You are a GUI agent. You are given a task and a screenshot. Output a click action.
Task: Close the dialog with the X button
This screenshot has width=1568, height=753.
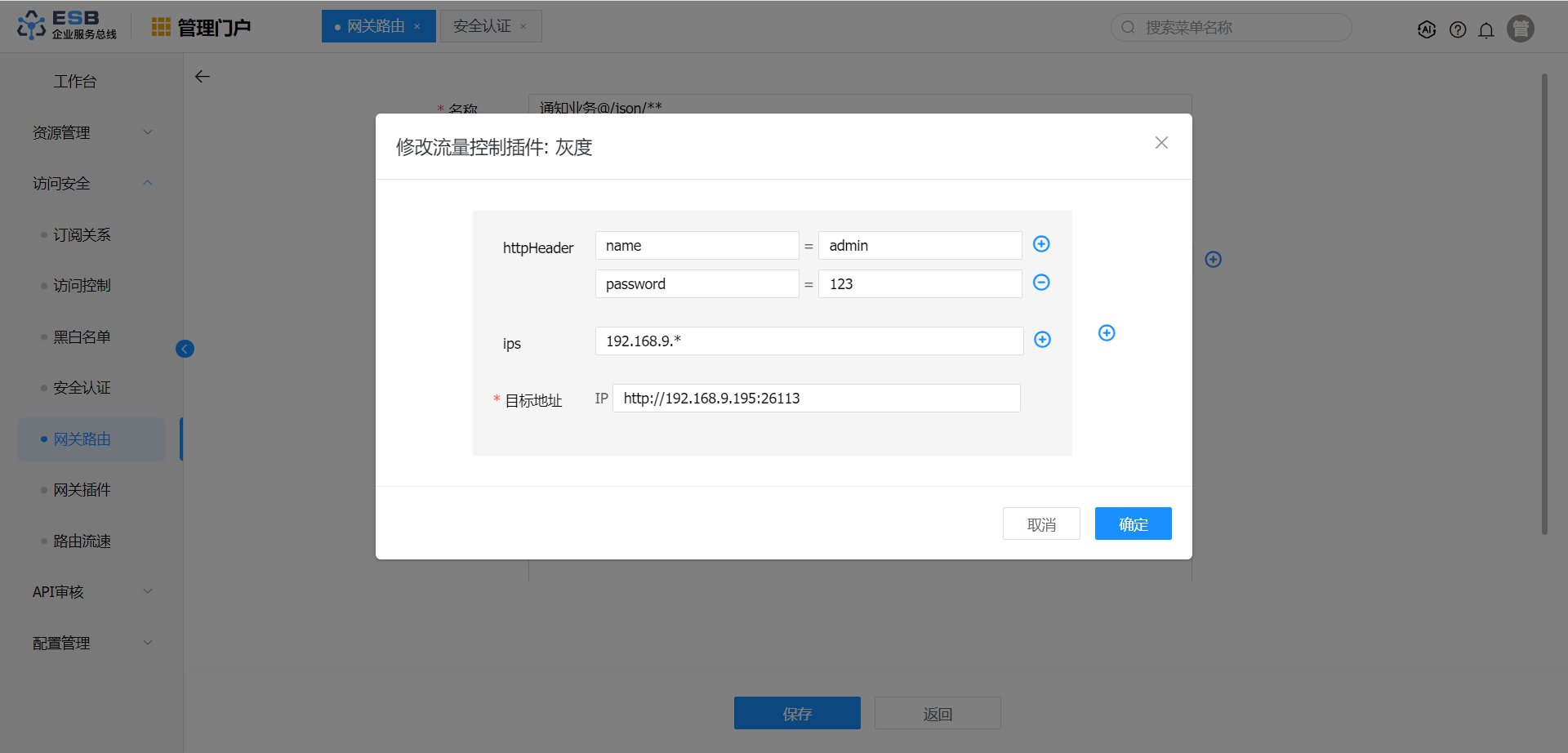click(1161, 143)
